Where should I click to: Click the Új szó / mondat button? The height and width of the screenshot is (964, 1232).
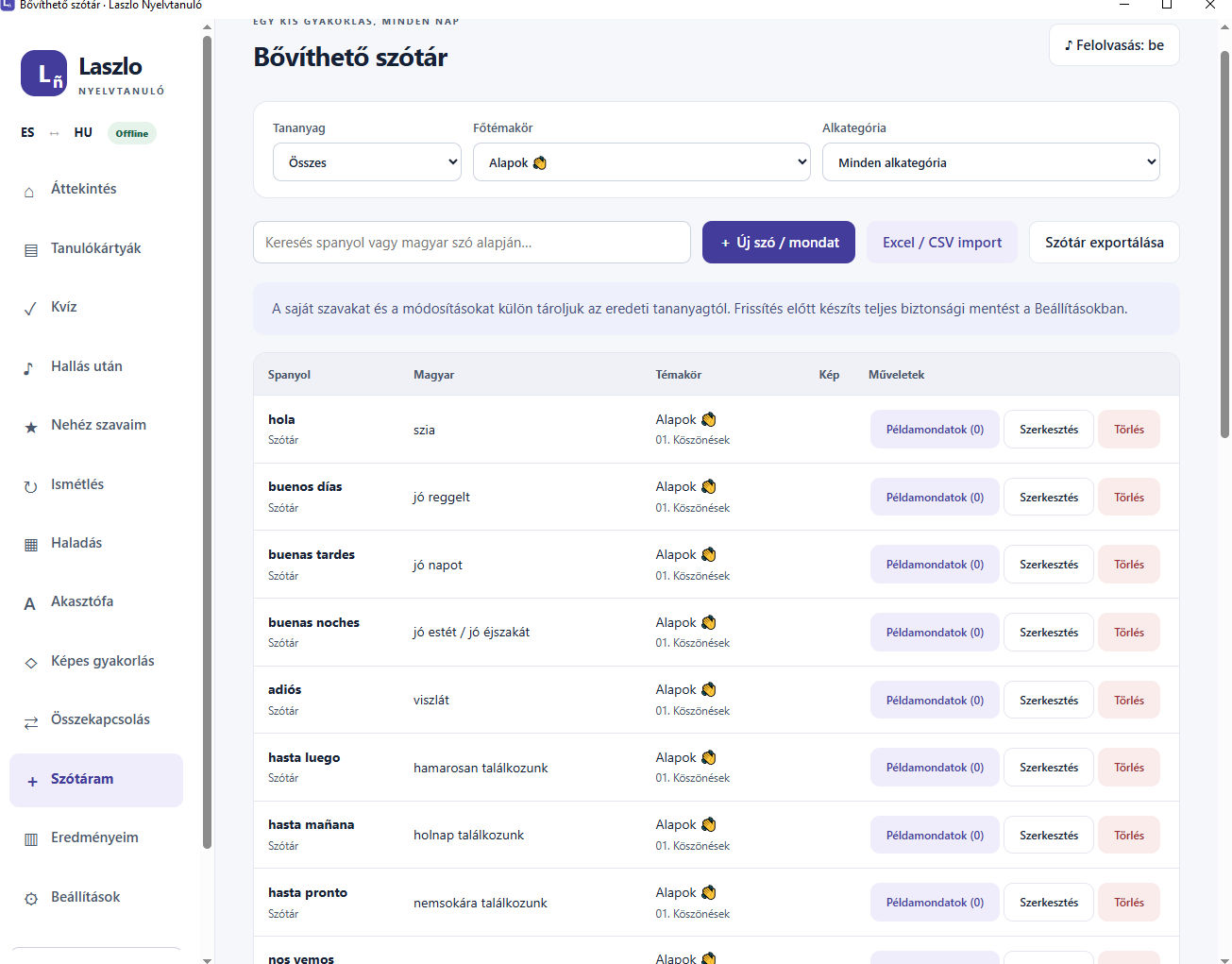779,243
